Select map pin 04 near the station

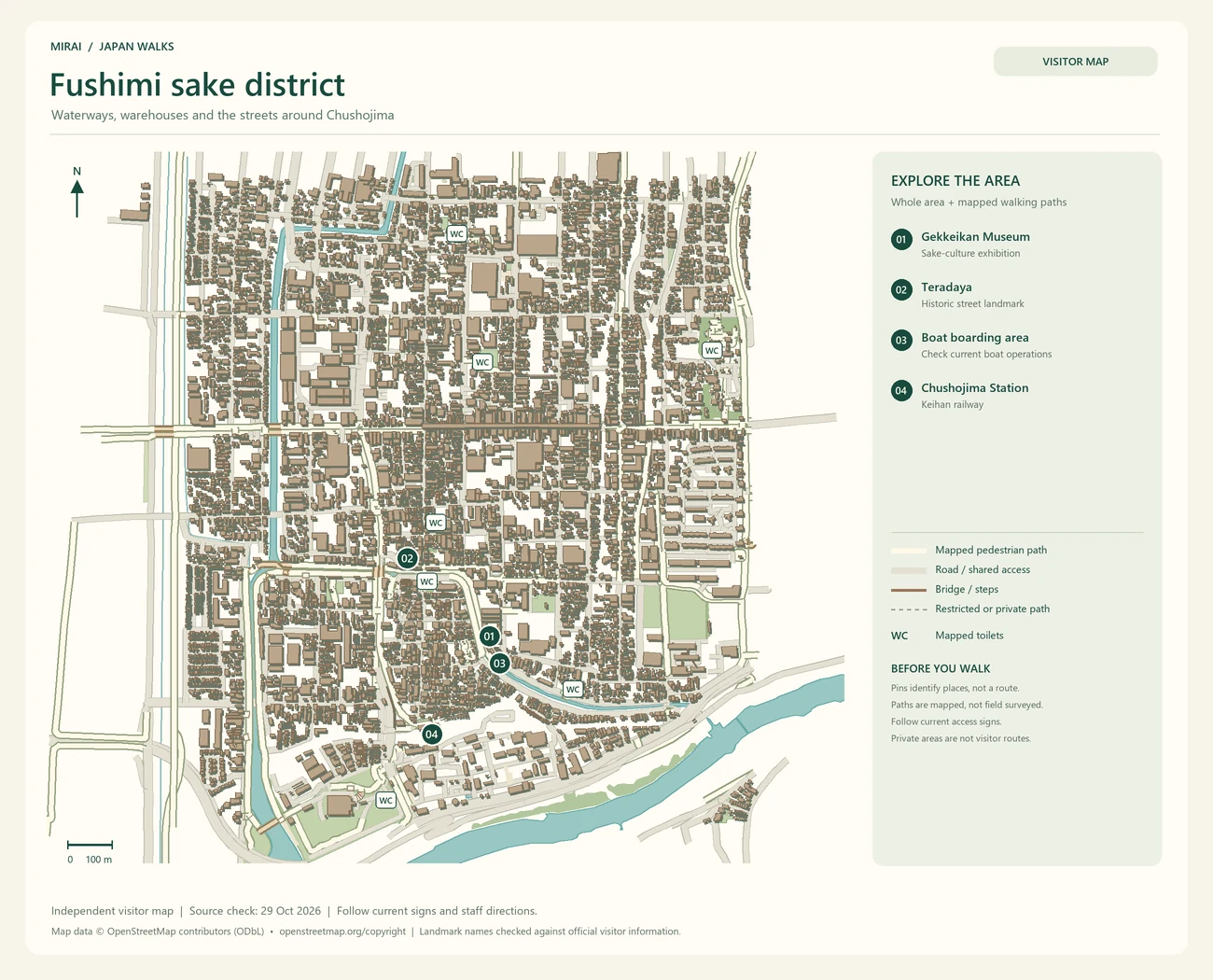(431, 735)
